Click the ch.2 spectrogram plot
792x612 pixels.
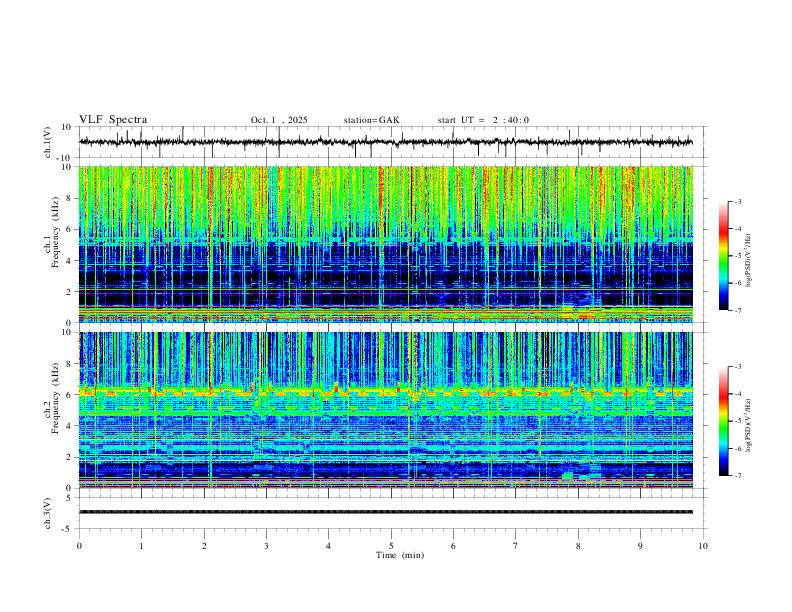(386, 410)
